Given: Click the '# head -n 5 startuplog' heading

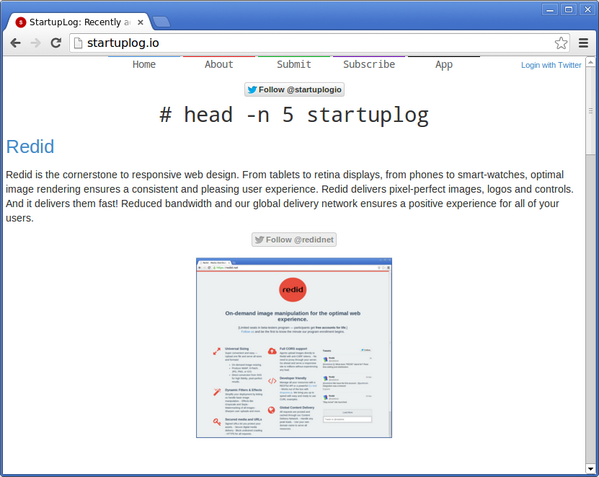Looking at the screenshot, I should (294, 115).
